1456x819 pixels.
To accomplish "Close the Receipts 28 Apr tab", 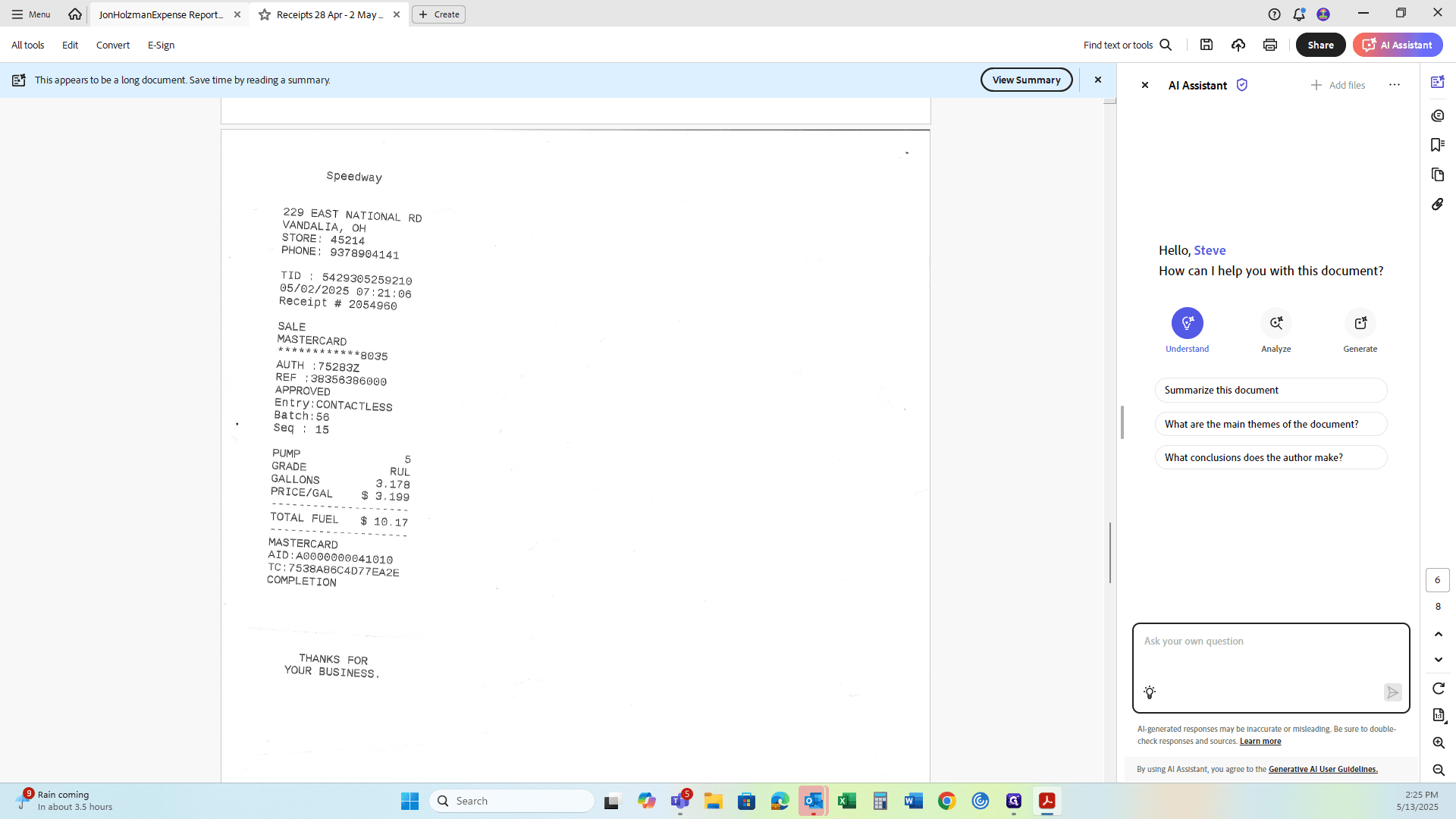I will click(397, 14).
